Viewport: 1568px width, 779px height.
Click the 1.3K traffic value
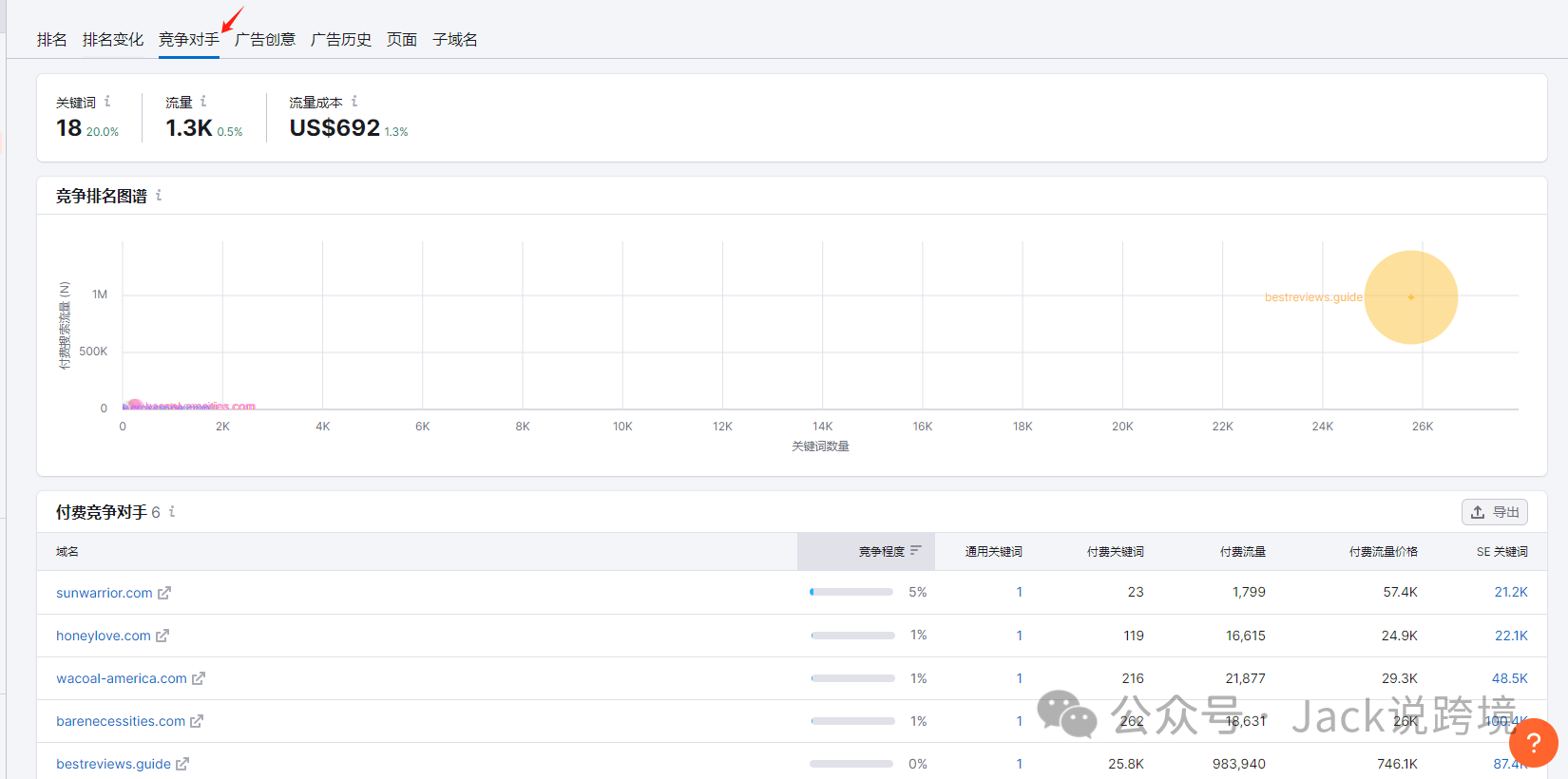click(189, 127)
